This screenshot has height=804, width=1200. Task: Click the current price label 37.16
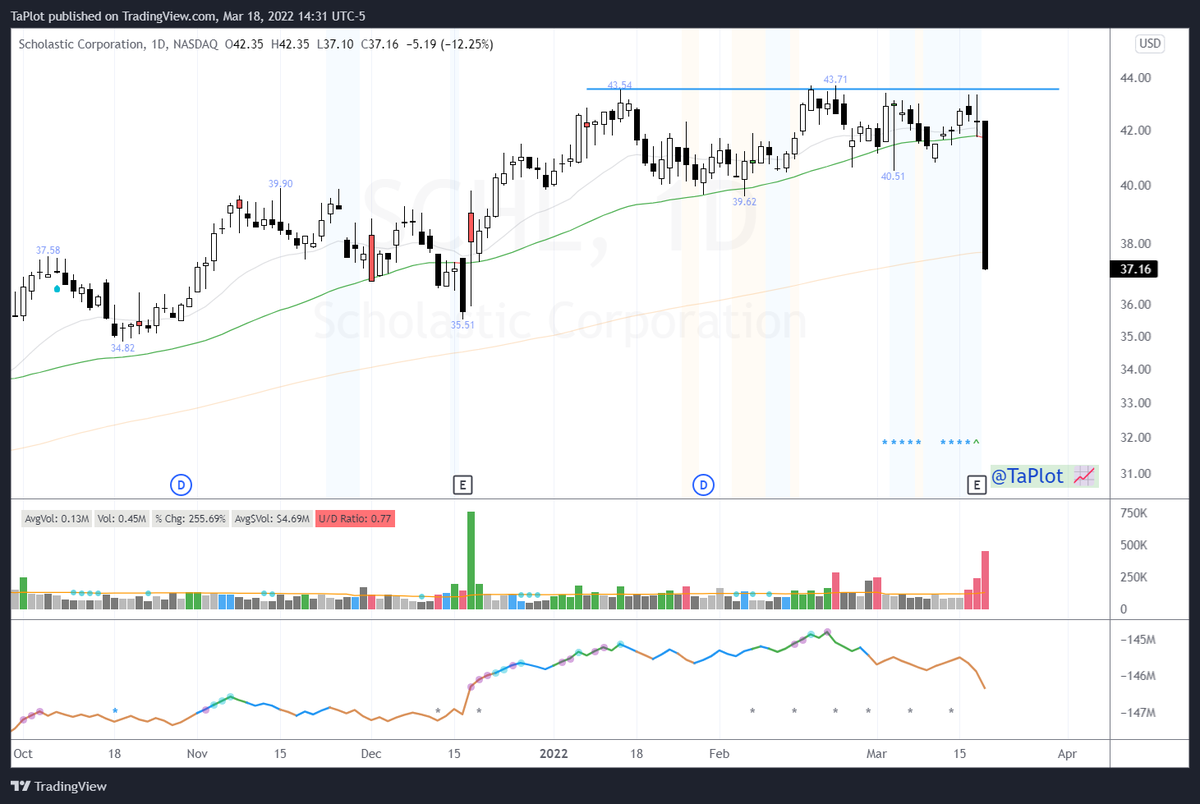pyautogui.click(x=1133, y=269)
